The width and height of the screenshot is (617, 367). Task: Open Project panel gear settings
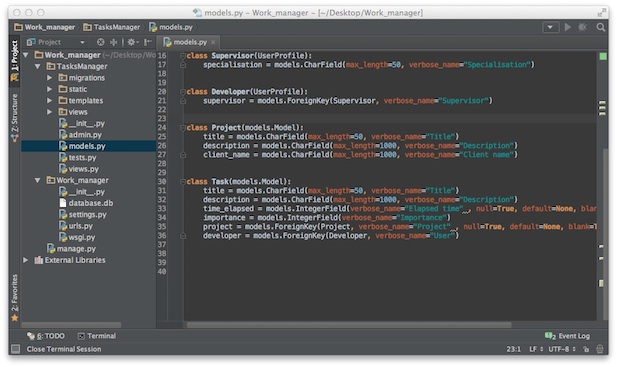132,42
